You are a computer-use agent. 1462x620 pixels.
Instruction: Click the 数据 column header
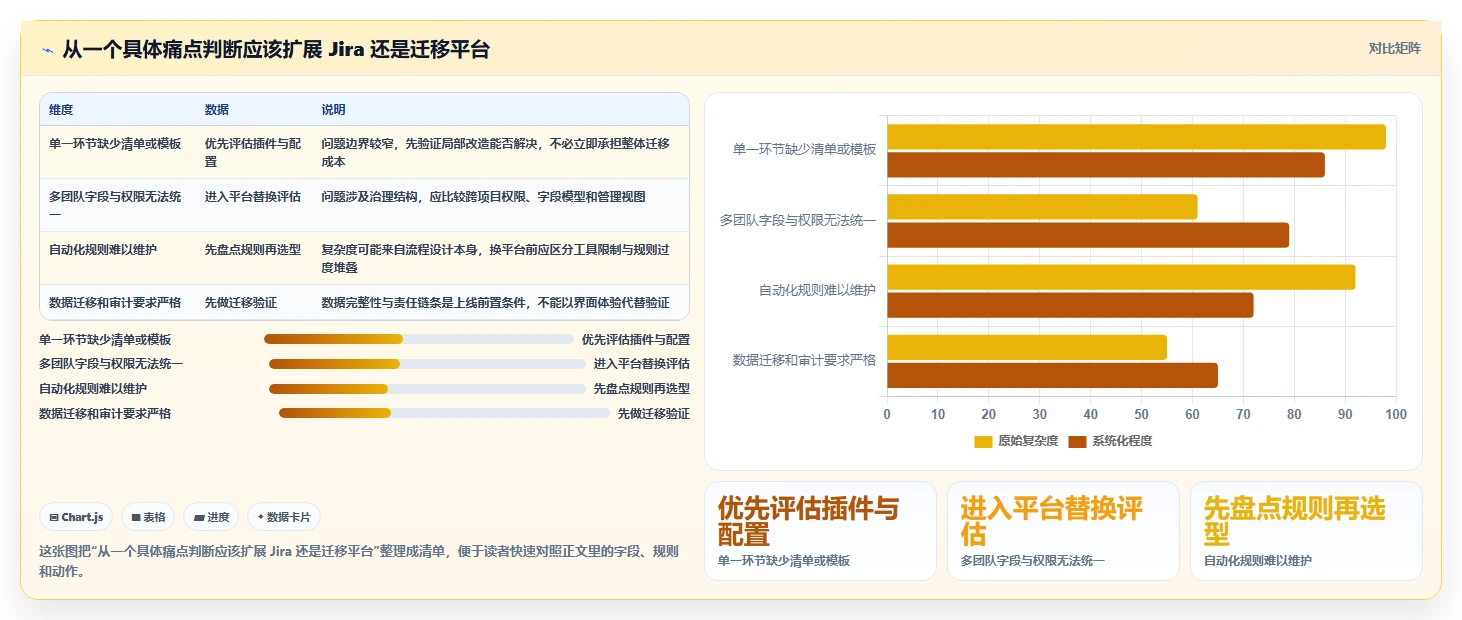[217, 109]
